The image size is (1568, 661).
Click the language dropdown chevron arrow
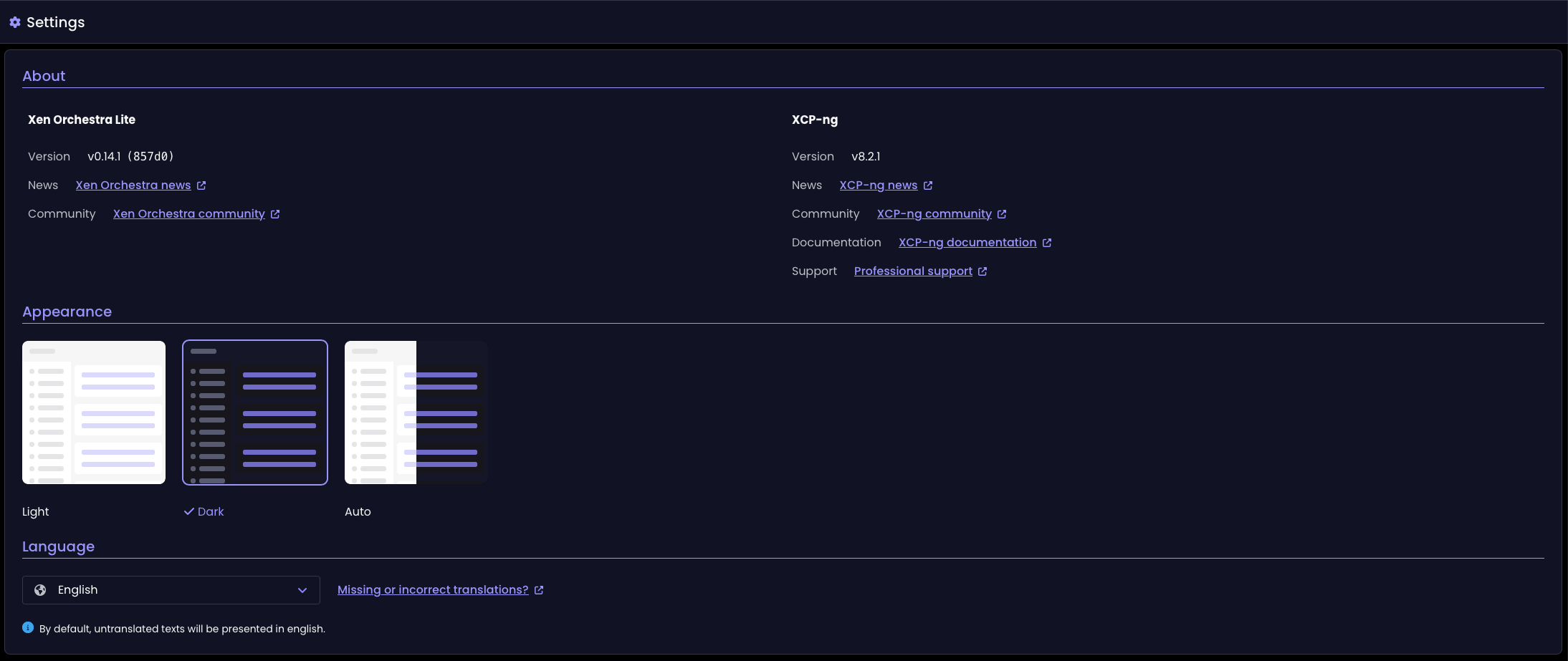(x=302, y=590)
